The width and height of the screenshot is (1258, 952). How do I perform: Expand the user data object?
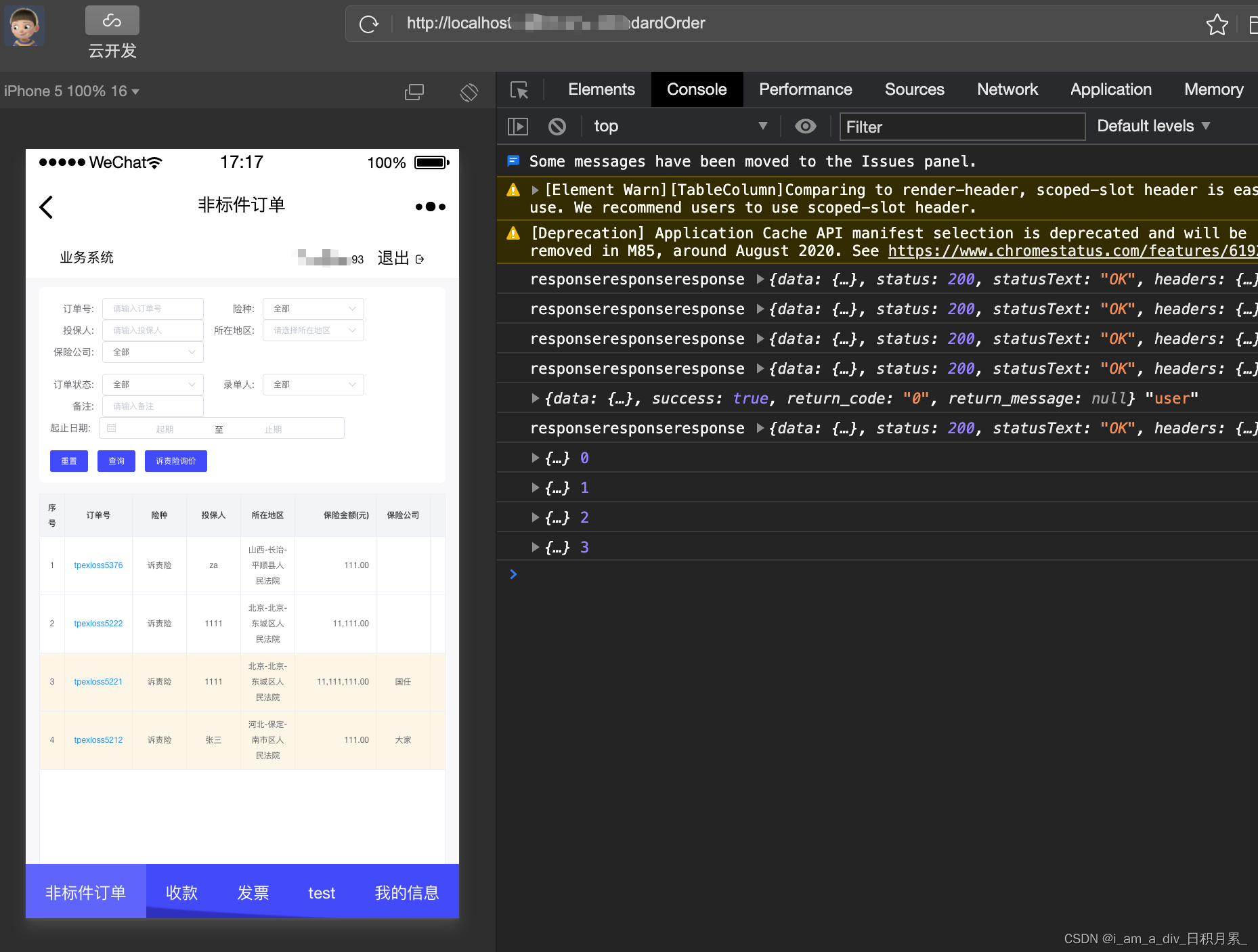pyautogui.click(x=535, y=398)
